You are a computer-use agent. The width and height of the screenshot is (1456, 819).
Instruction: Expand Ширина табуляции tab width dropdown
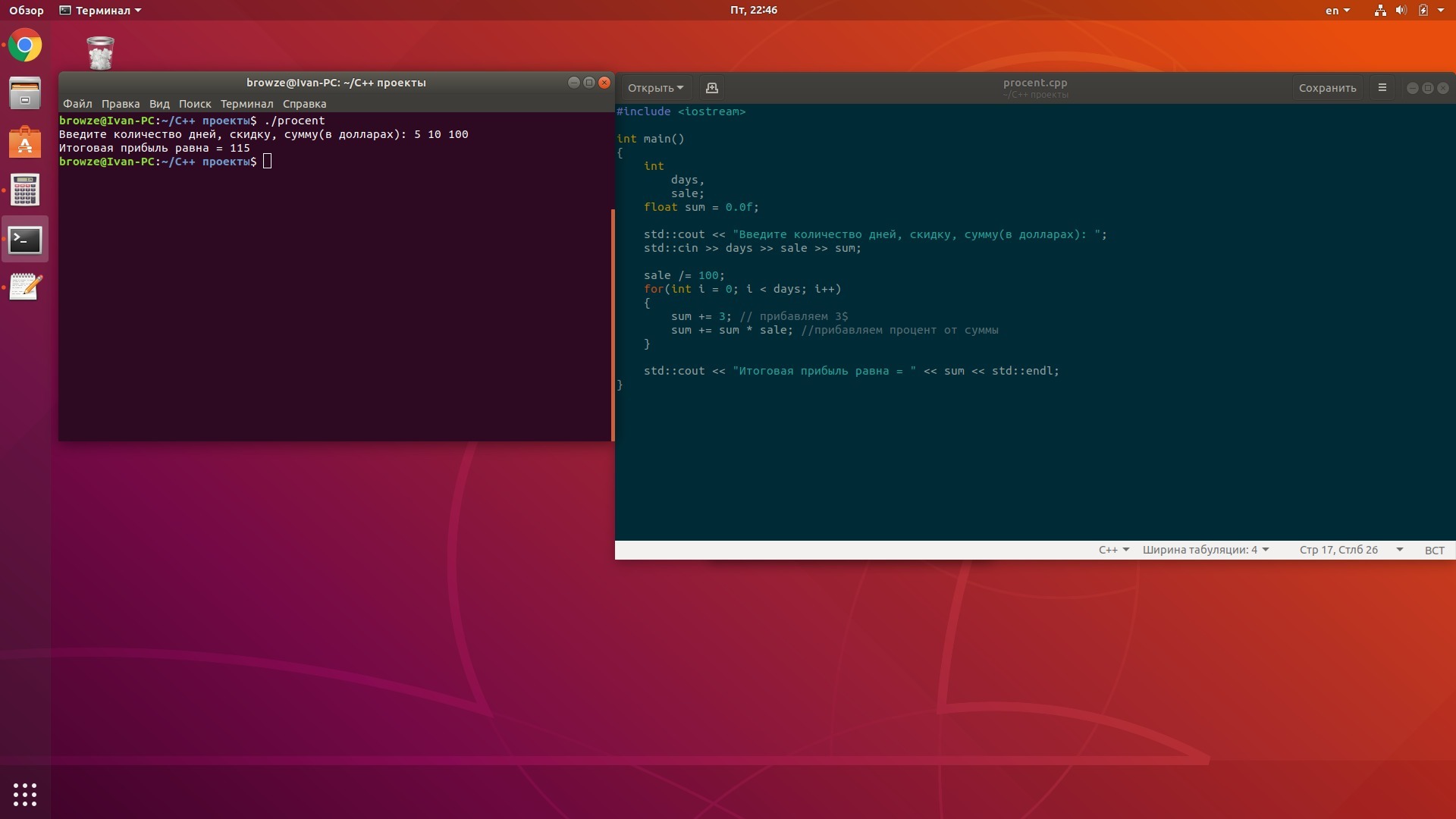tap(1205, 550)
